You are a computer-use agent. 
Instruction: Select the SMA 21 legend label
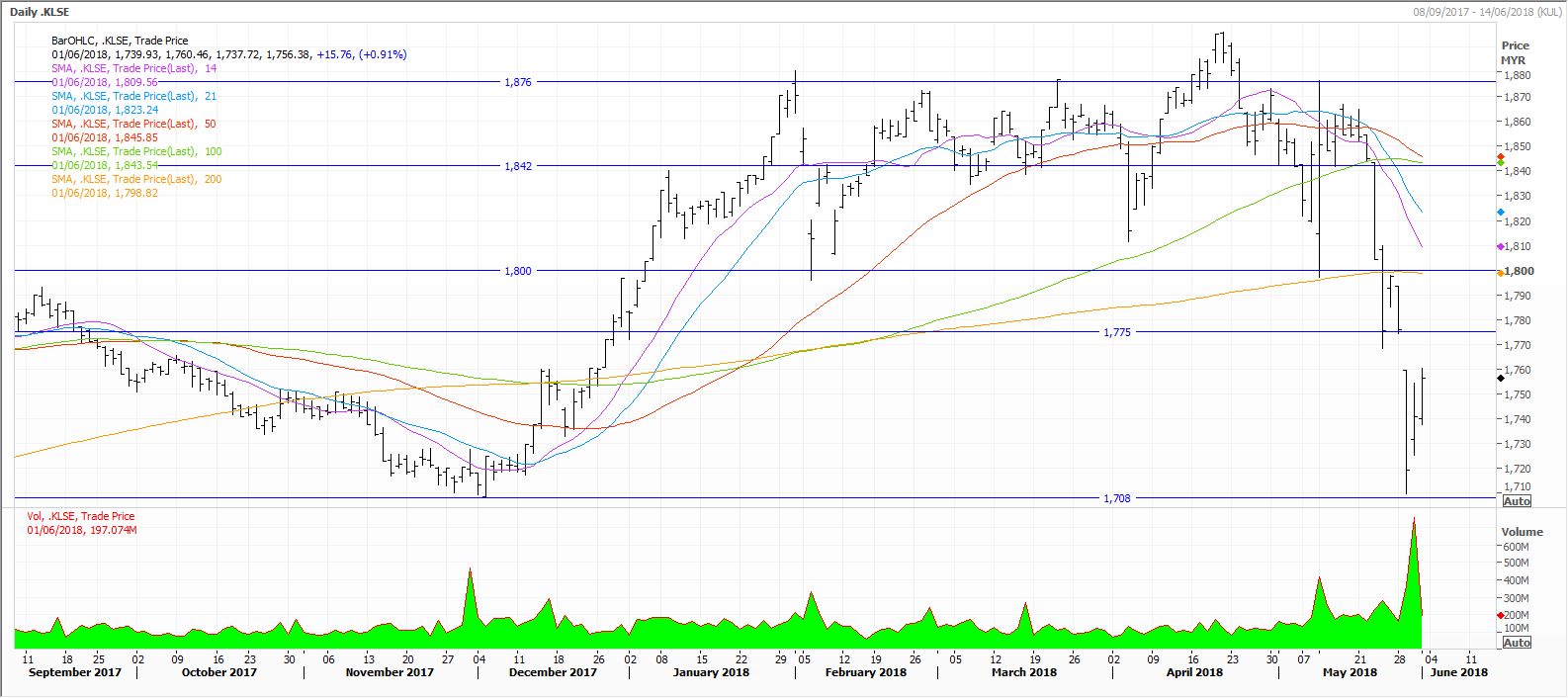133,97
